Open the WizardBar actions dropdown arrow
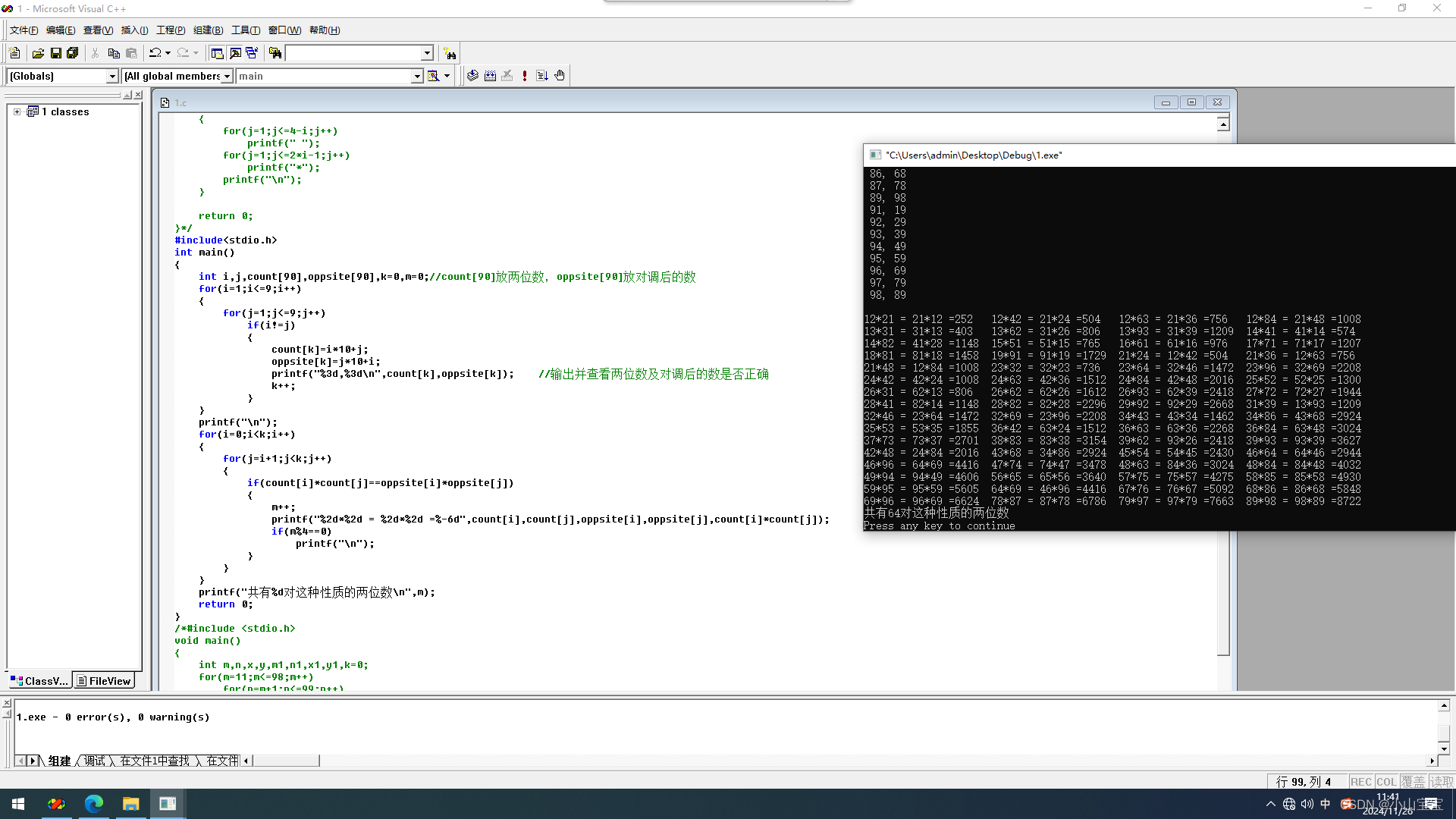The width and height of the screenshot is (1456, 819). pyautogui.click(x=447, y=76)
